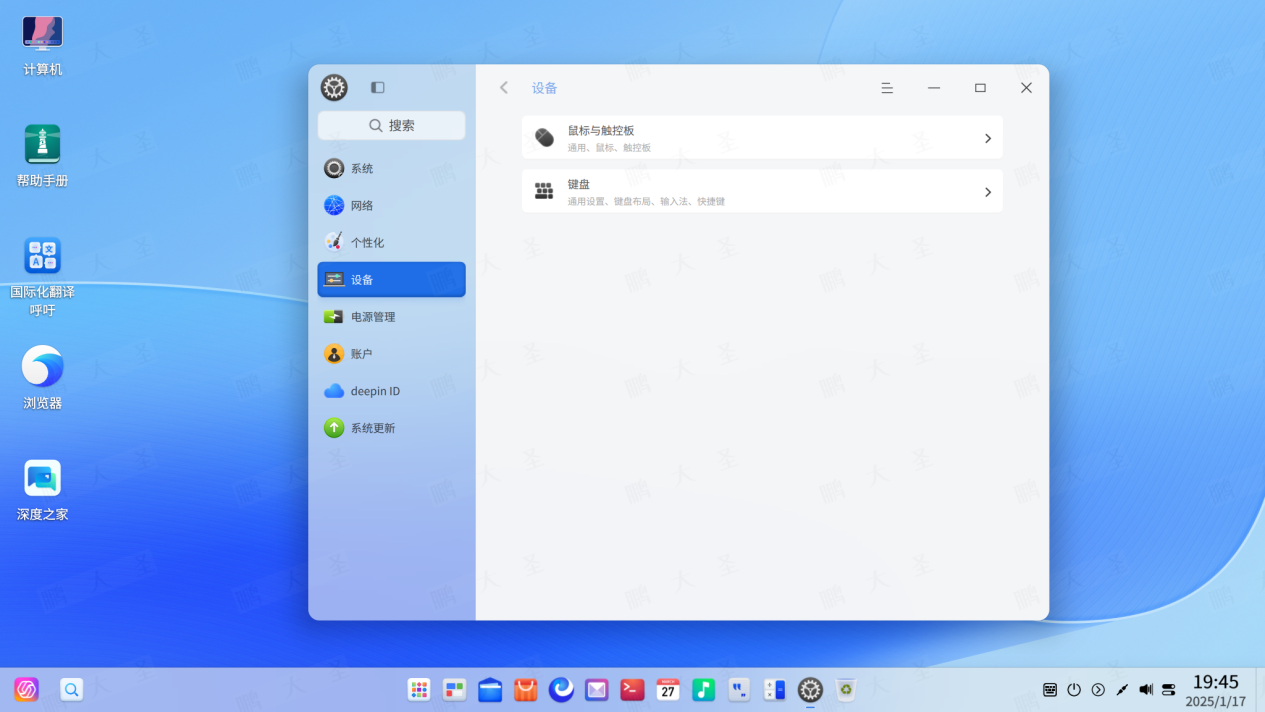Launch the app store from the dock

point(526,689)
